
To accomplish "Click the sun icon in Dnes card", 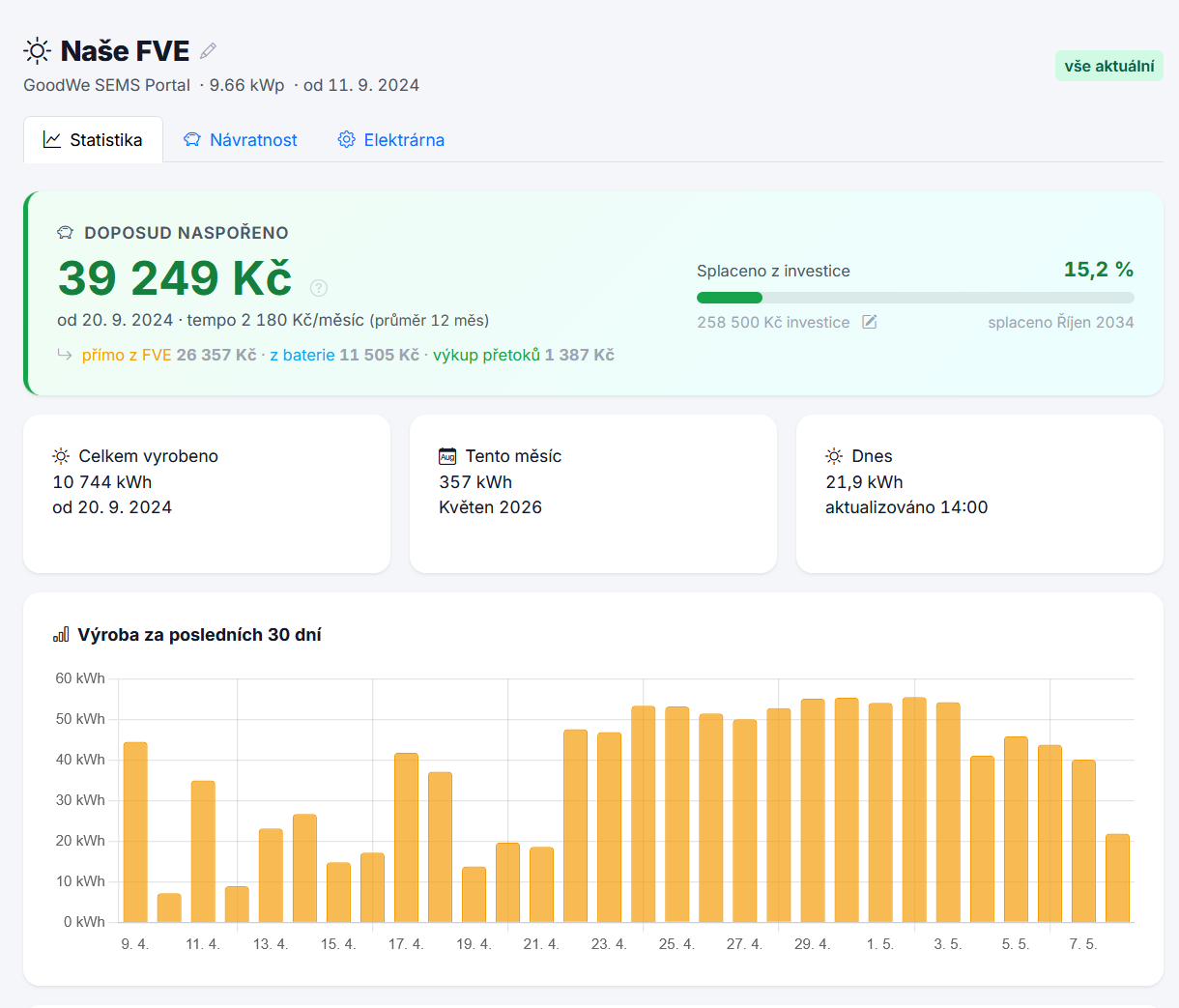I will [834, 456].
